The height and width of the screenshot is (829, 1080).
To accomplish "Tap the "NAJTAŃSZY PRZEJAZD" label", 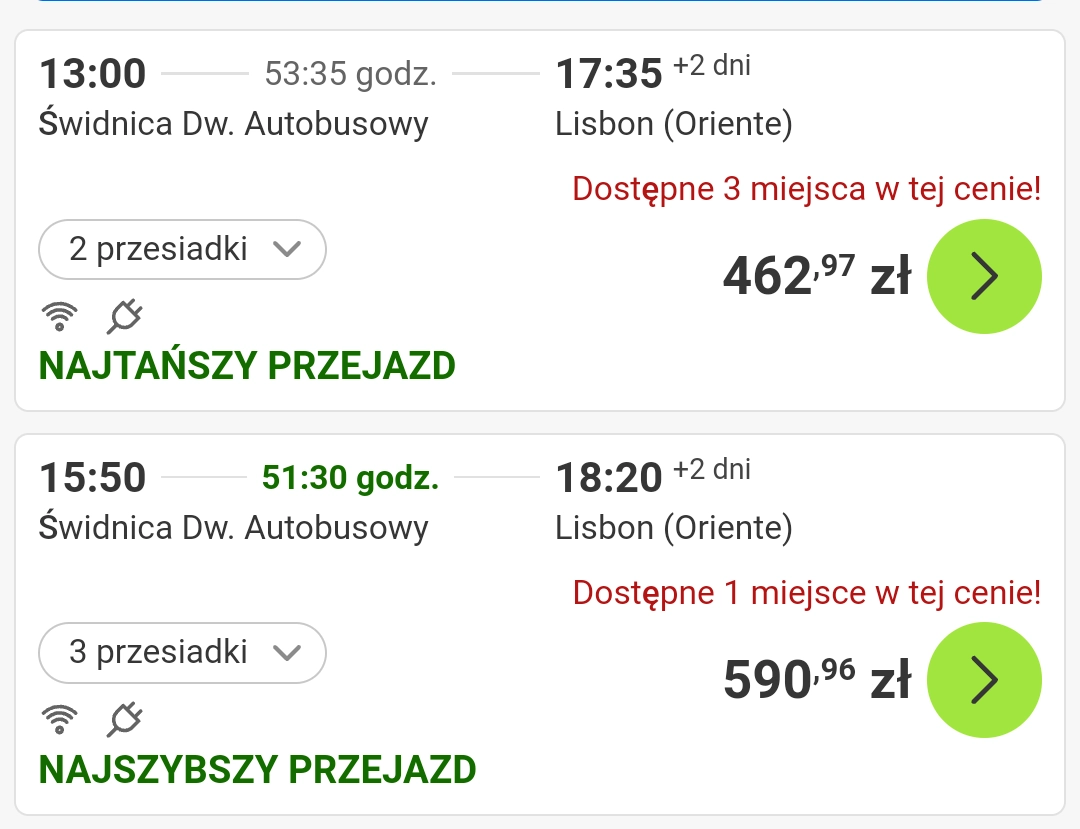I will tap(247, 366).
